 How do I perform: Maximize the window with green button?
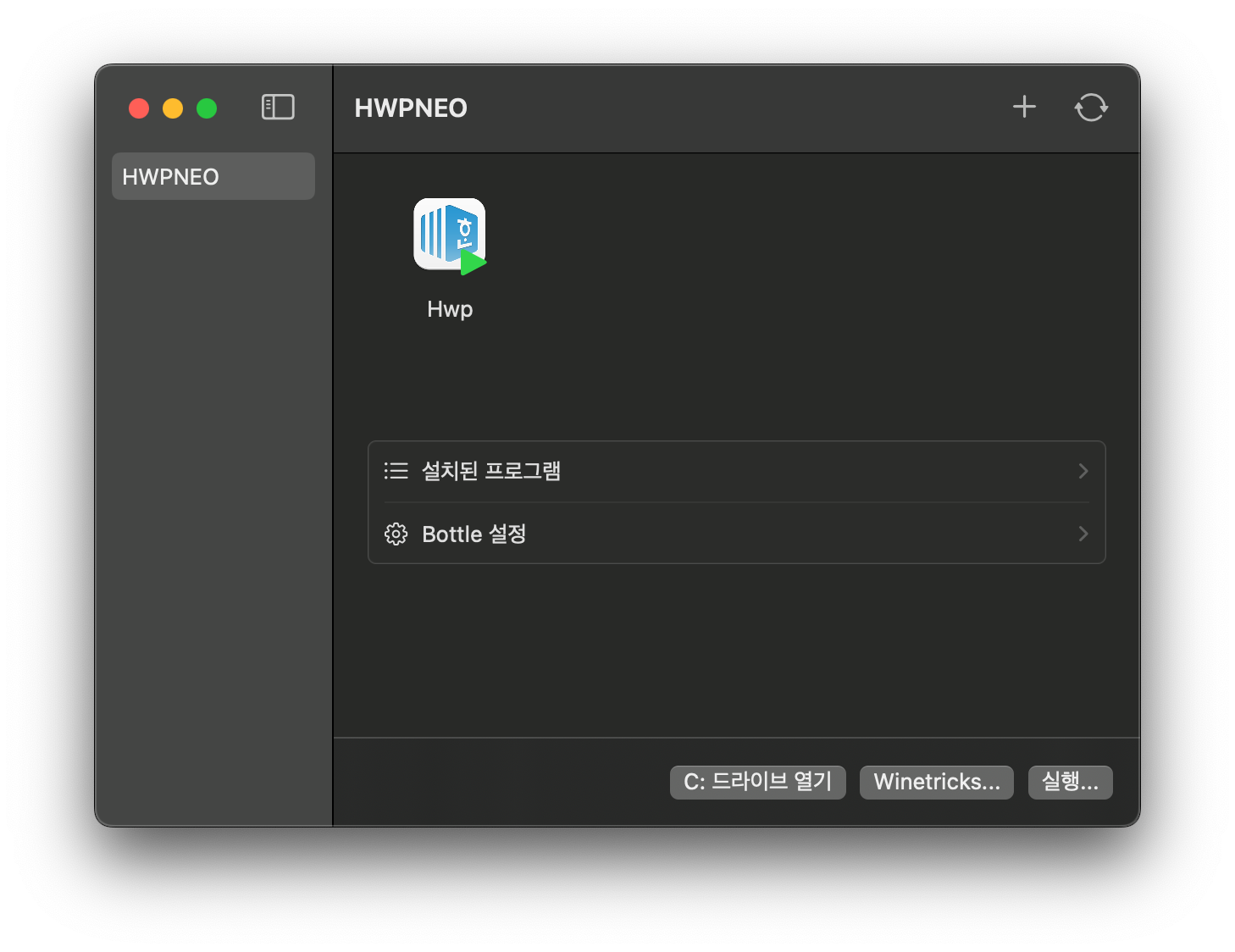pyautogui.click(x=207, y=108)
